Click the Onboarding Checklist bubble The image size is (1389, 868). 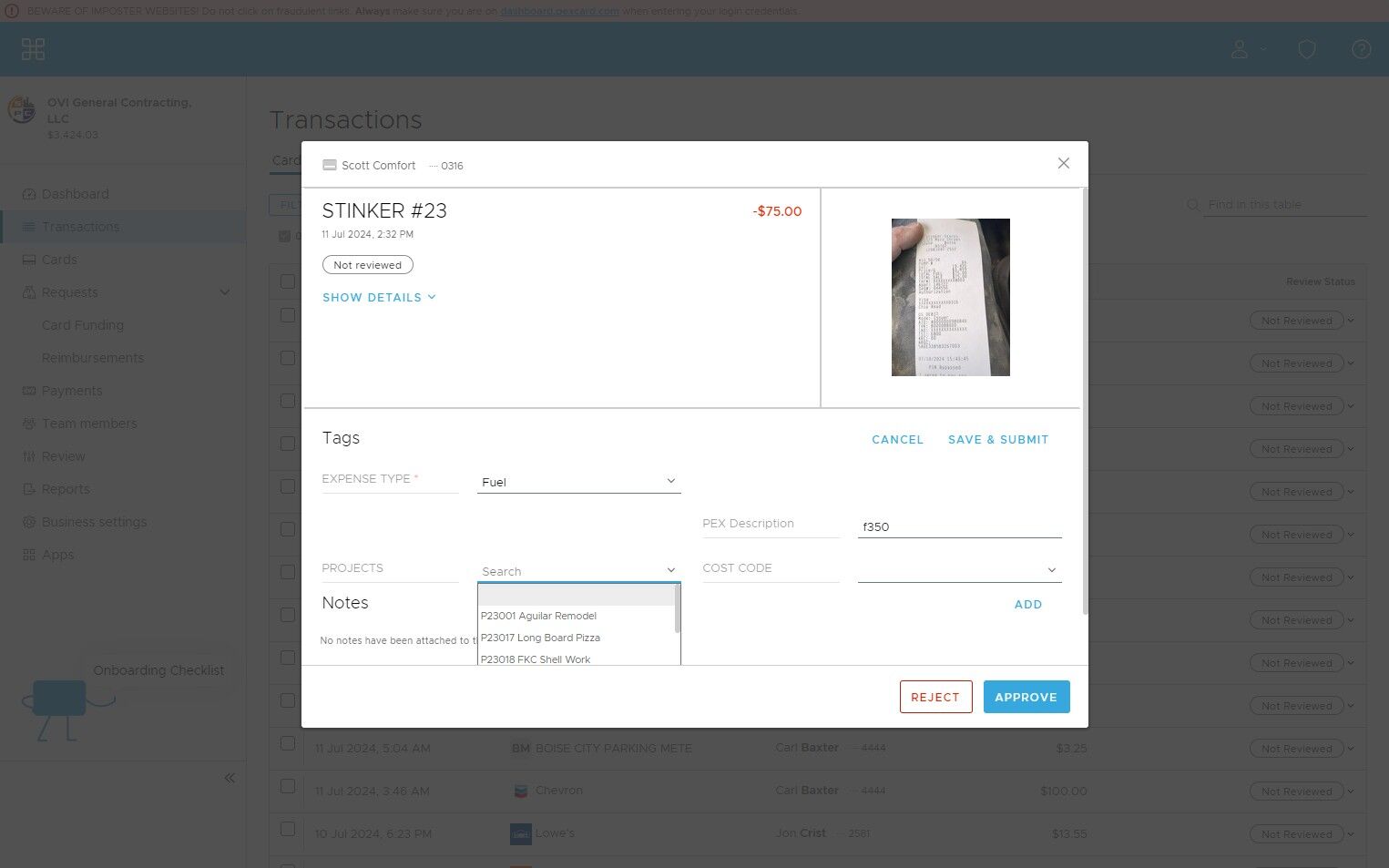click(x=158, y=670)
